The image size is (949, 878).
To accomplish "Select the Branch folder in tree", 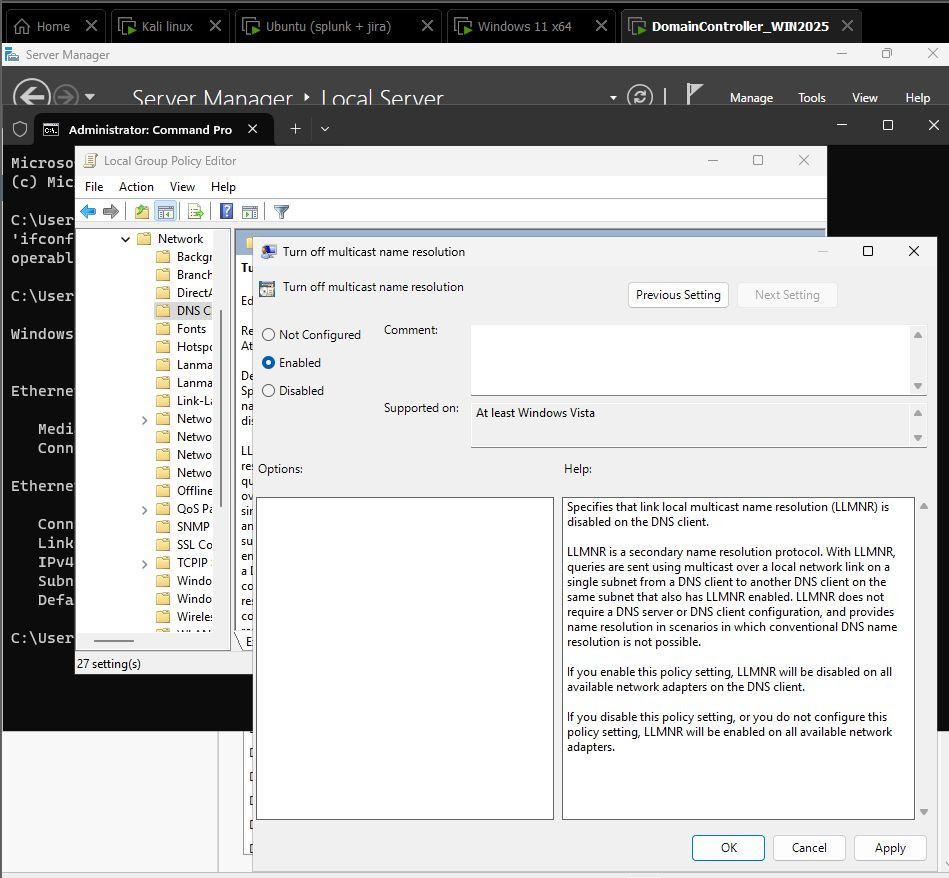I will (184, 275).
